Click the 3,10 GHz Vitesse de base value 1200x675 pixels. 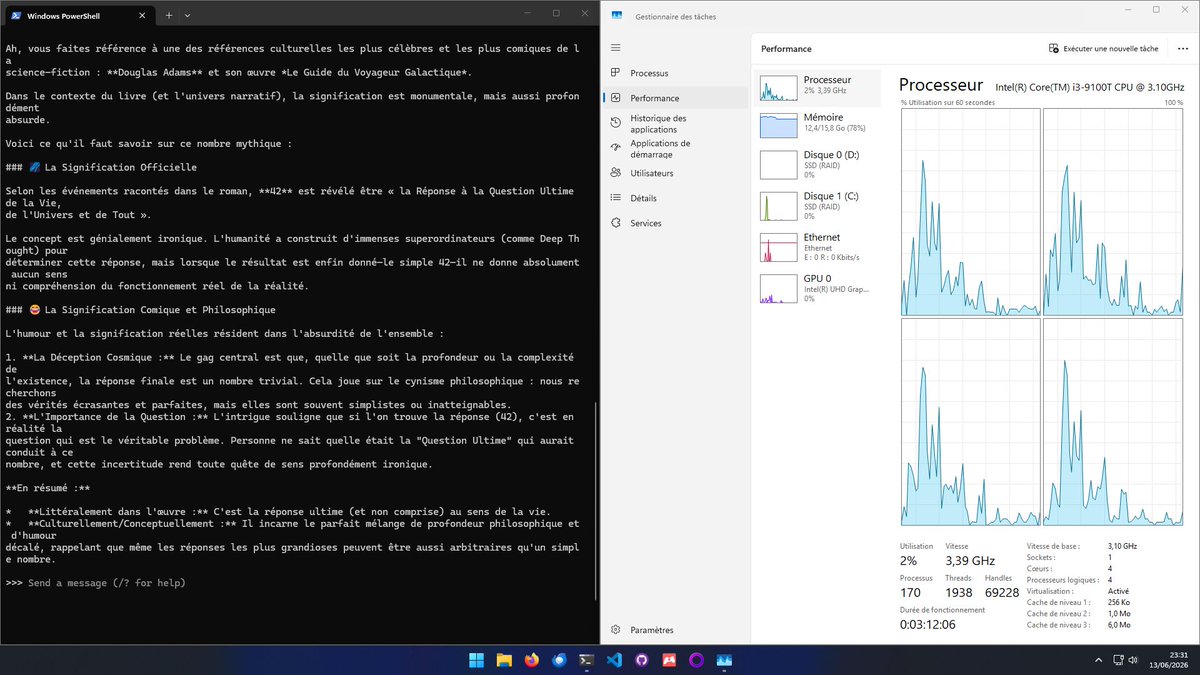pos(1123,546)
